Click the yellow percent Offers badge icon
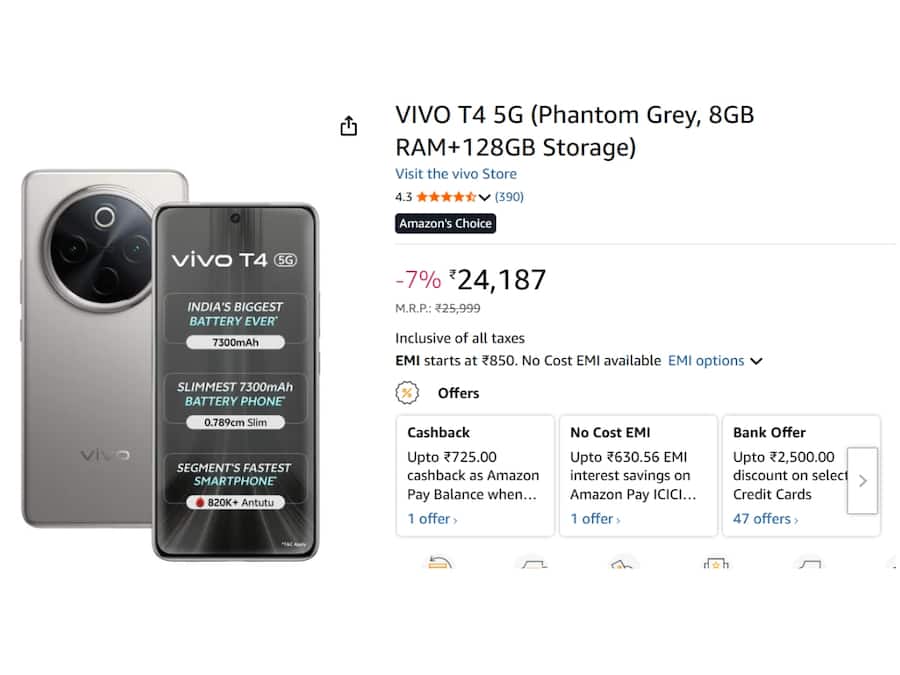The image size is (900, 675). click(407, 394)
